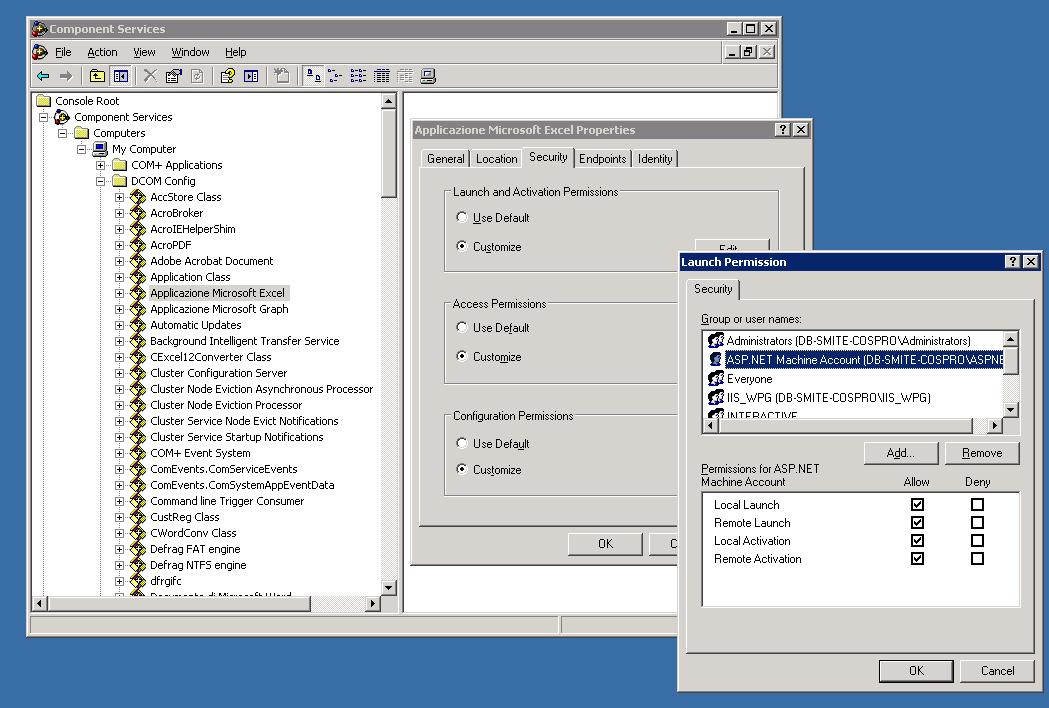Screen dimensions: 1049x708
Task: Select Use Default for Configuration Permissions
Action: tap(462, 442)
